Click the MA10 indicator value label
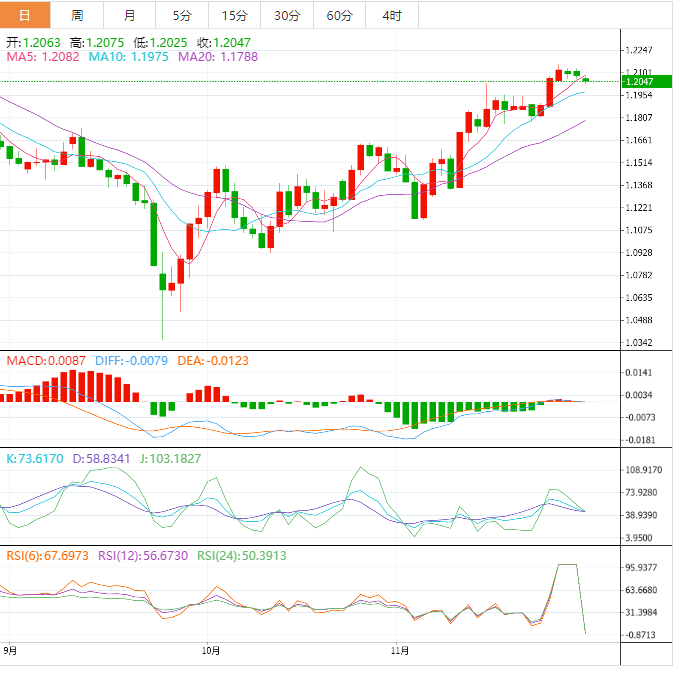This screenshot has height=673, width=680. tap(130, 58)
